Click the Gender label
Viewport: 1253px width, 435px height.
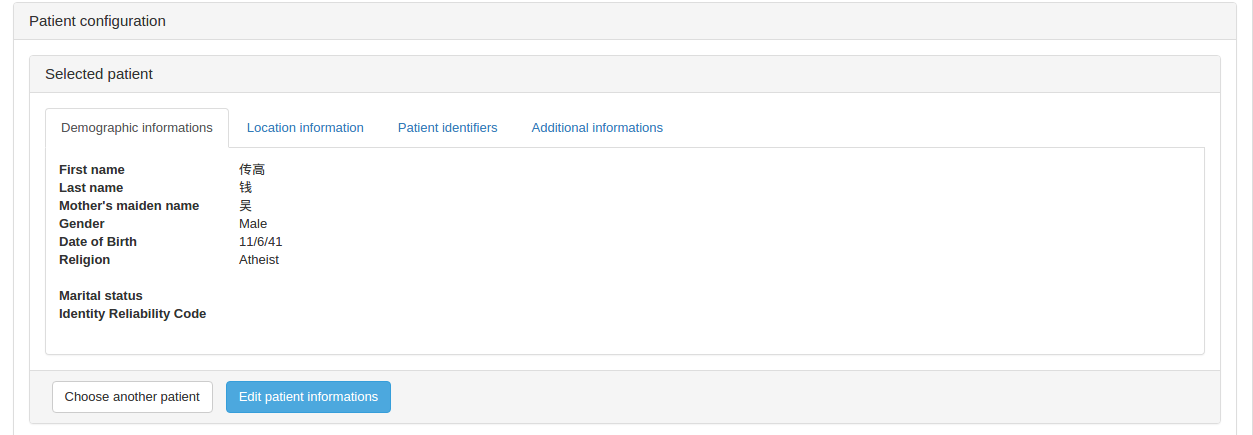82,224
